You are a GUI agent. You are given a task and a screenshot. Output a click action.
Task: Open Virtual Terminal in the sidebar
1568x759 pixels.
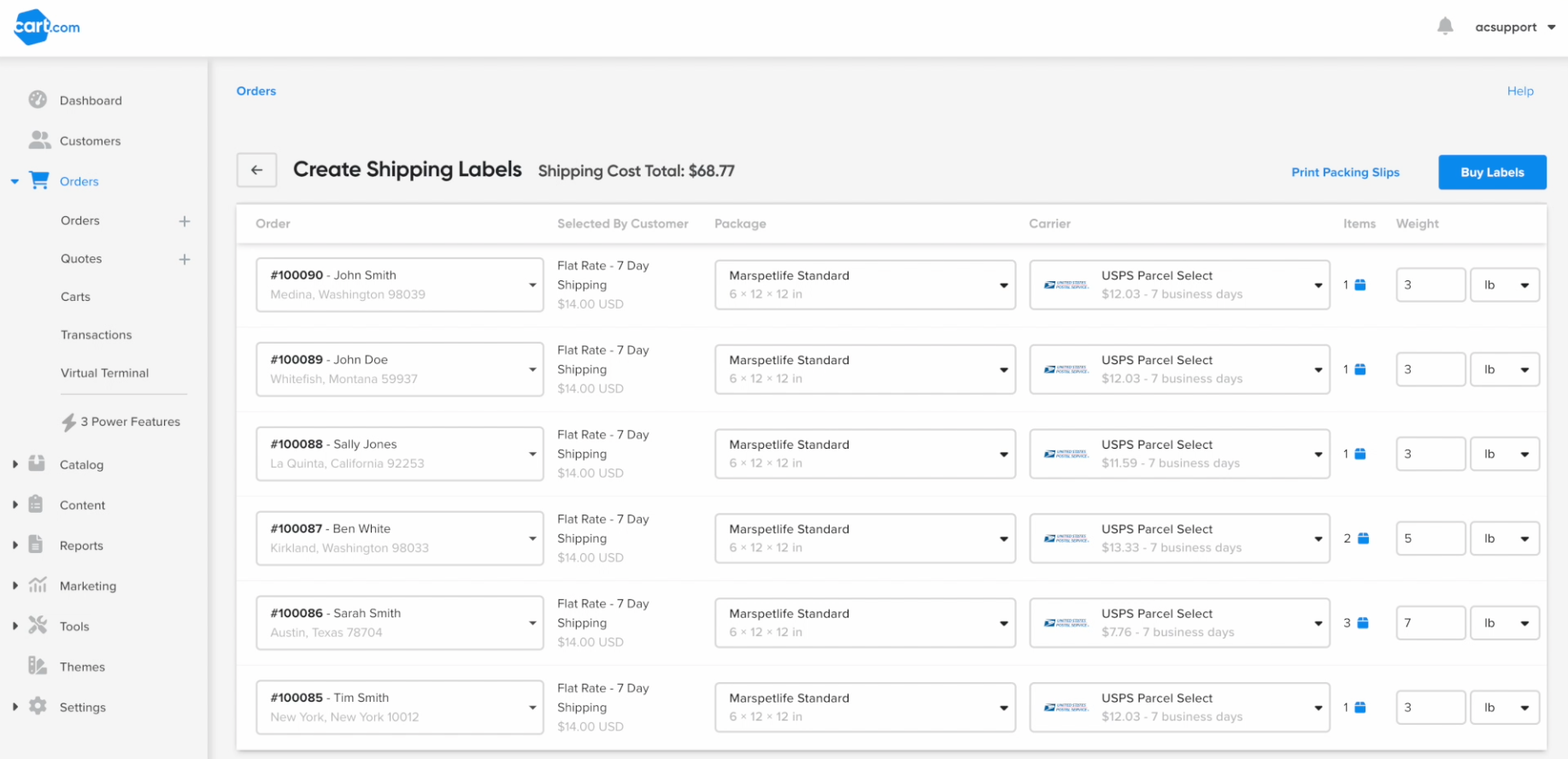click(x=104, y=373)
